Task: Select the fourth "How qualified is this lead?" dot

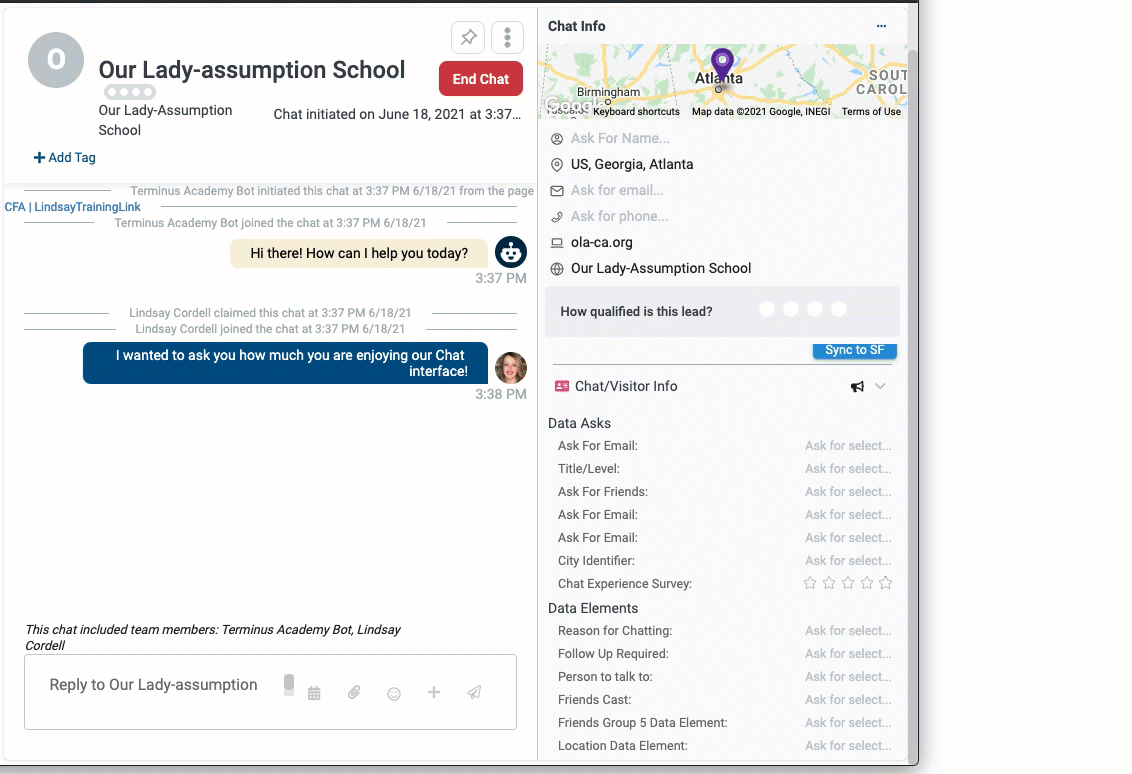Action: coord(838,309)
